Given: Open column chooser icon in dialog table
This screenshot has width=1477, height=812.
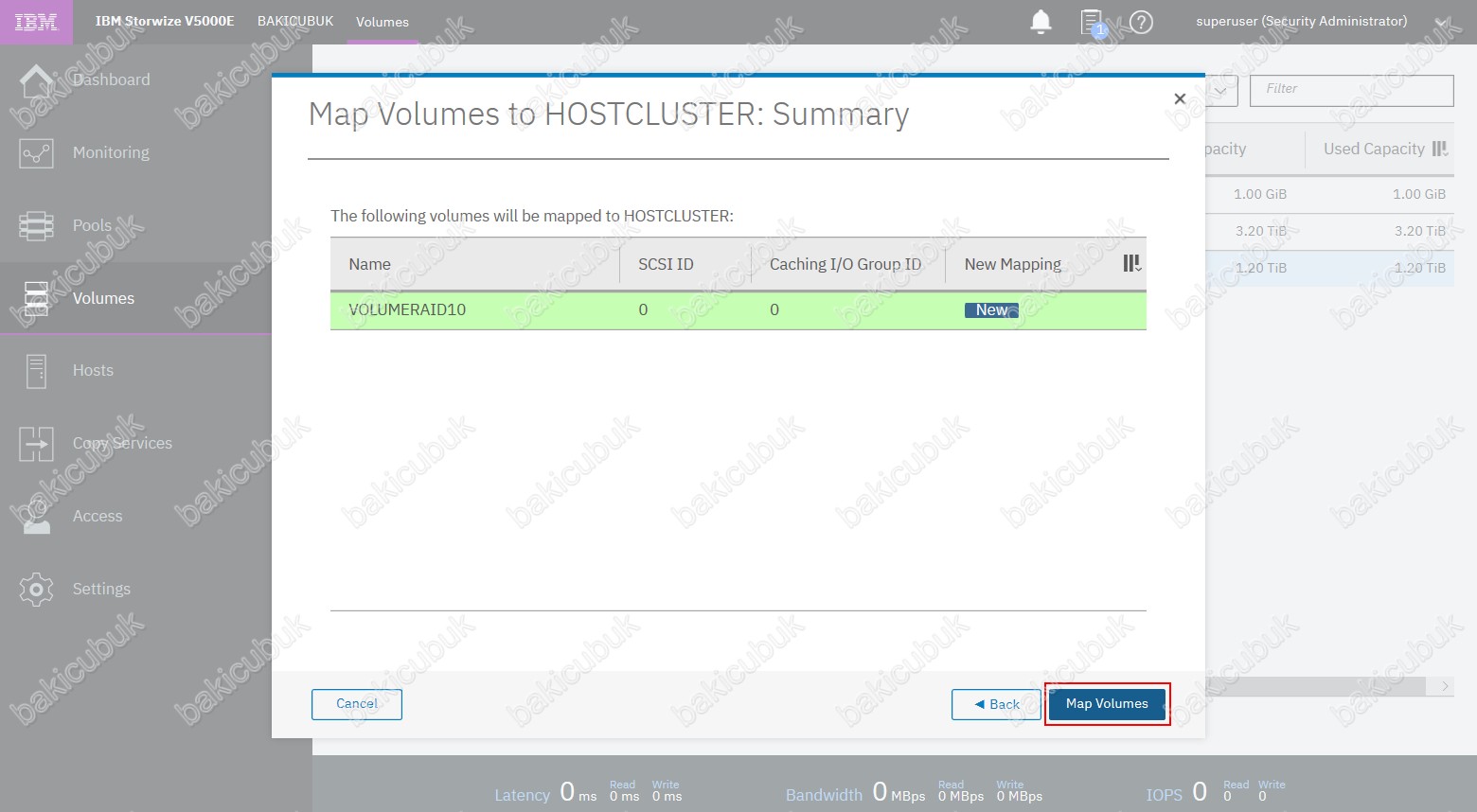Looking at the screenshot, I should [x=1131, y=263].
